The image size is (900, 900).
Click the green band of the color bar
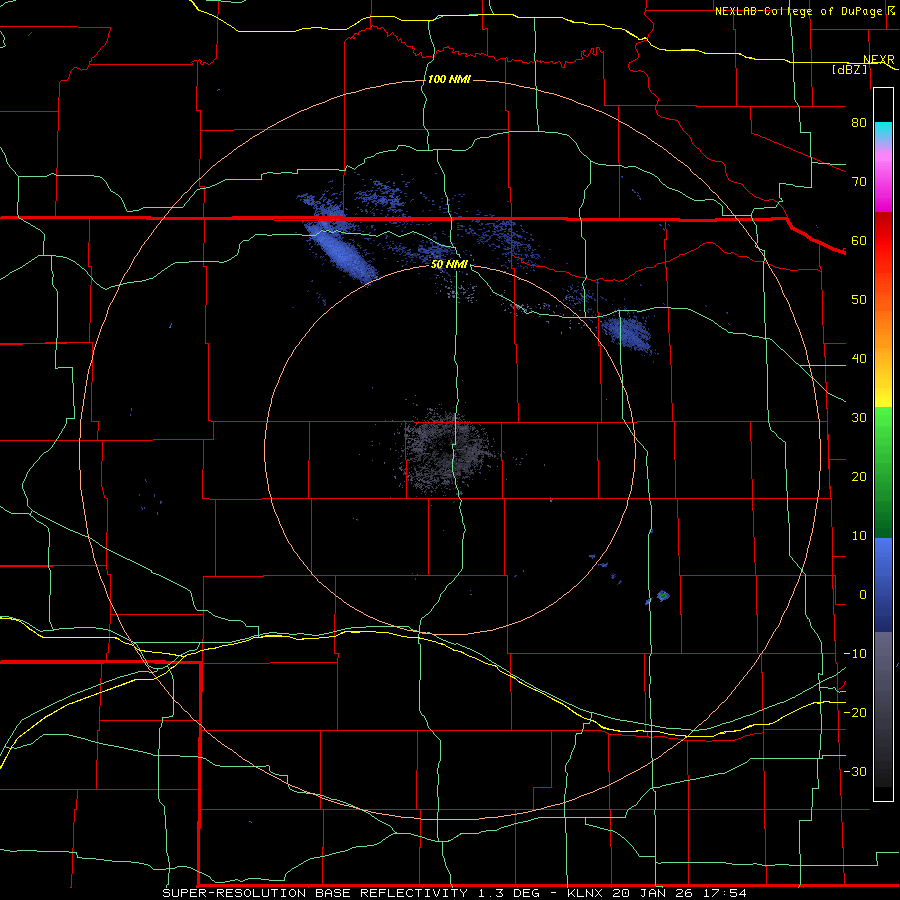[883, 472]
